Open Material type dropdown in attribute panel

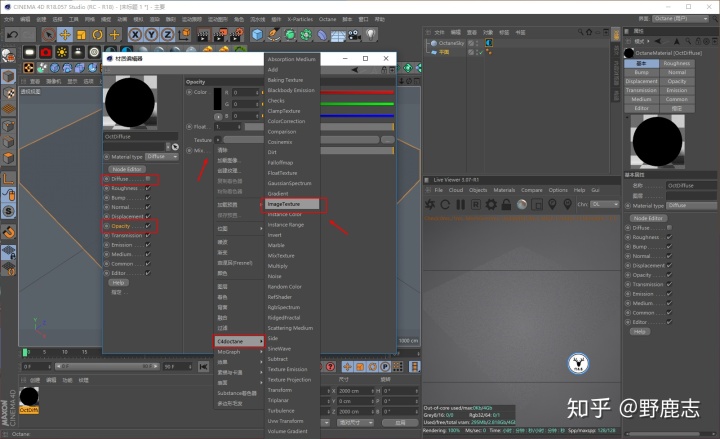tap(691, 206)
